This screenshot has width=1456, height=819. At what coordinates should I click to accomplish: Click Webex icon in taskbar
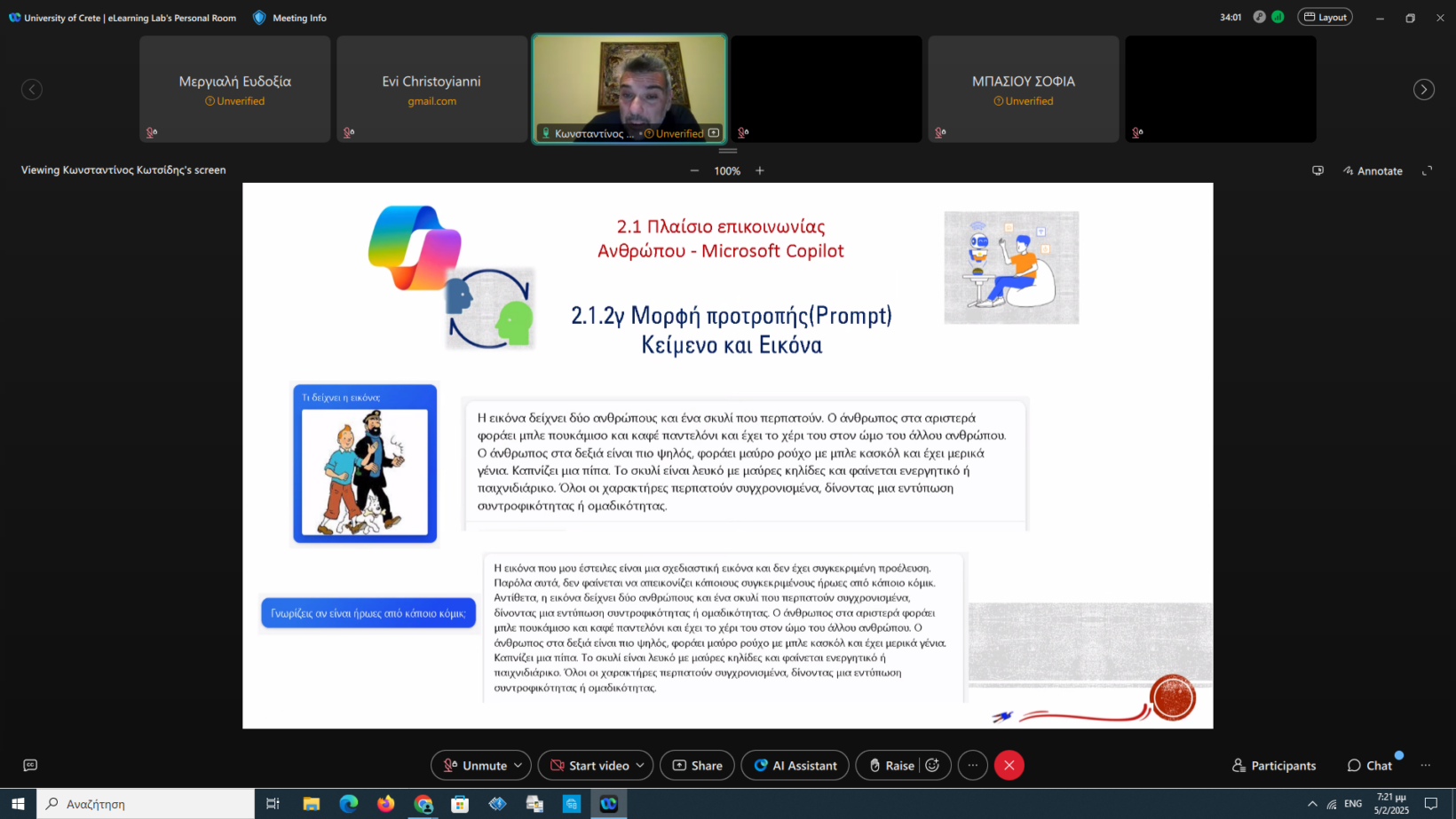pos(609,804)
